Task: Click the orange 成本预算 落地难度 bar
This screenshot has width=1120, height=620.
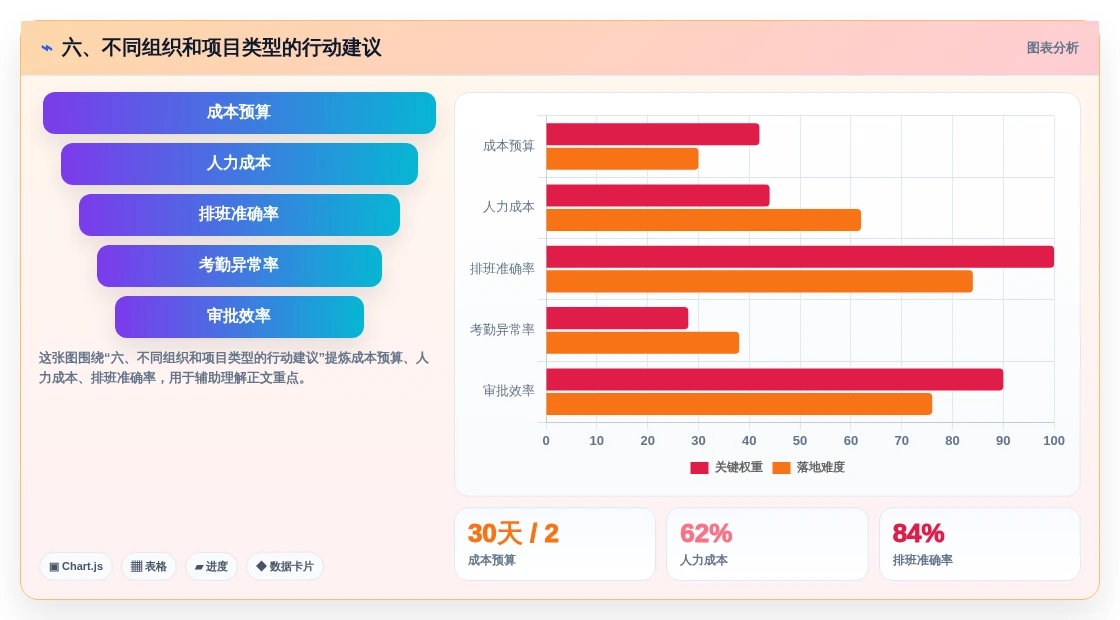Action: [x=622, y=159]
